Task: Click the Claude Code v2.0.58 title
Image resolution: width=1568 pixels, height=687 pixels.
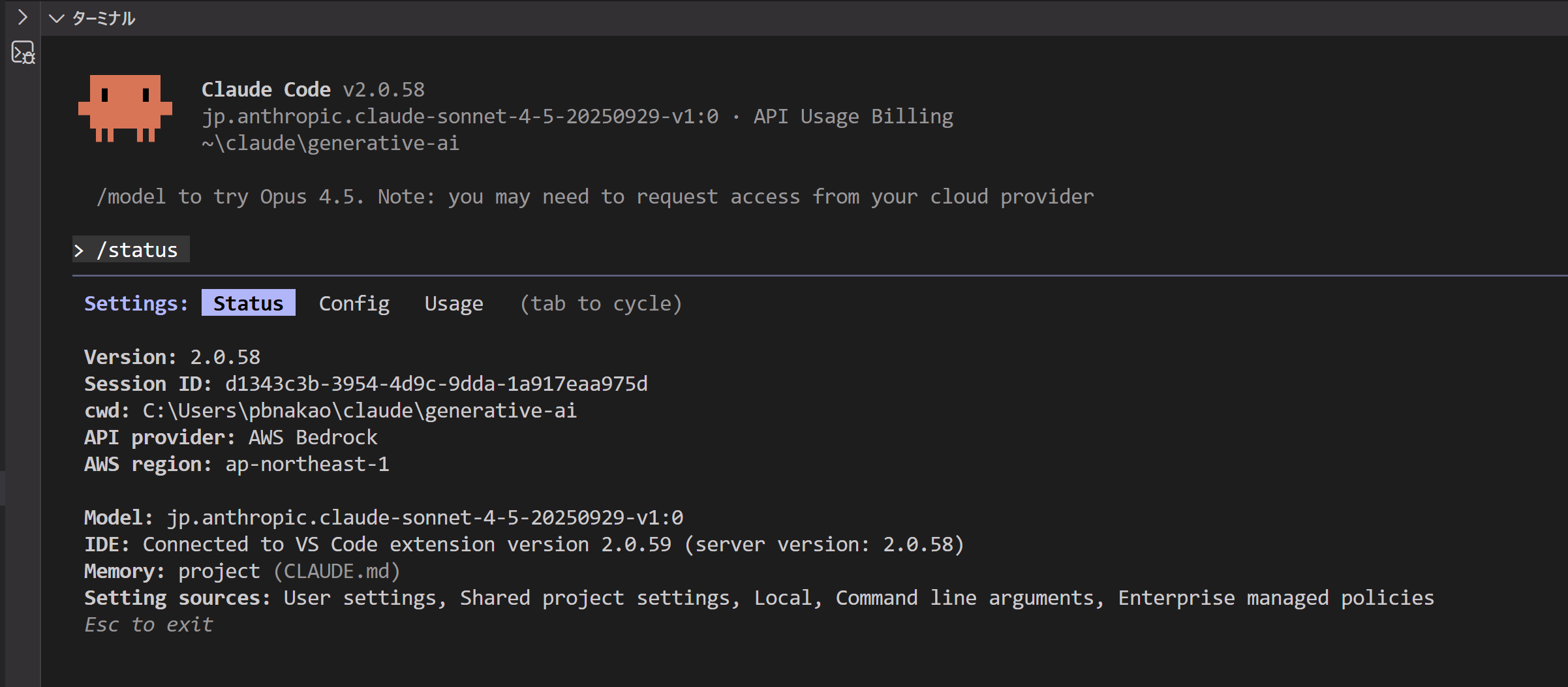Action: 313,89
